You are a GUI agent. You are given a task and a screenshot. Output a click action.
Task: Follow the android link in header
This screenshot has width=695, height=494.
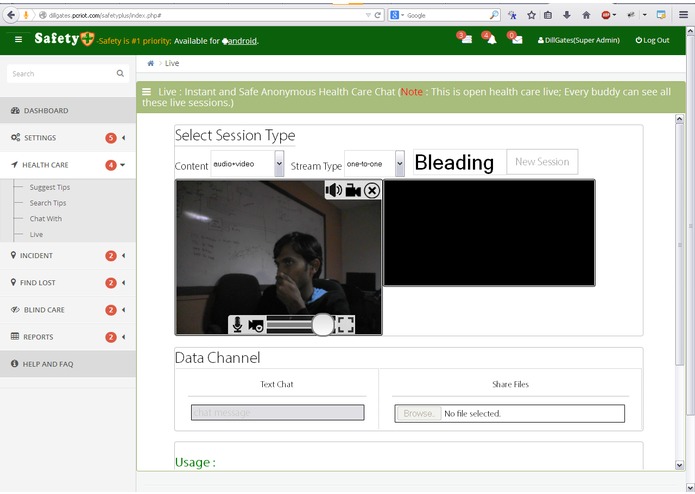(239, 41)
